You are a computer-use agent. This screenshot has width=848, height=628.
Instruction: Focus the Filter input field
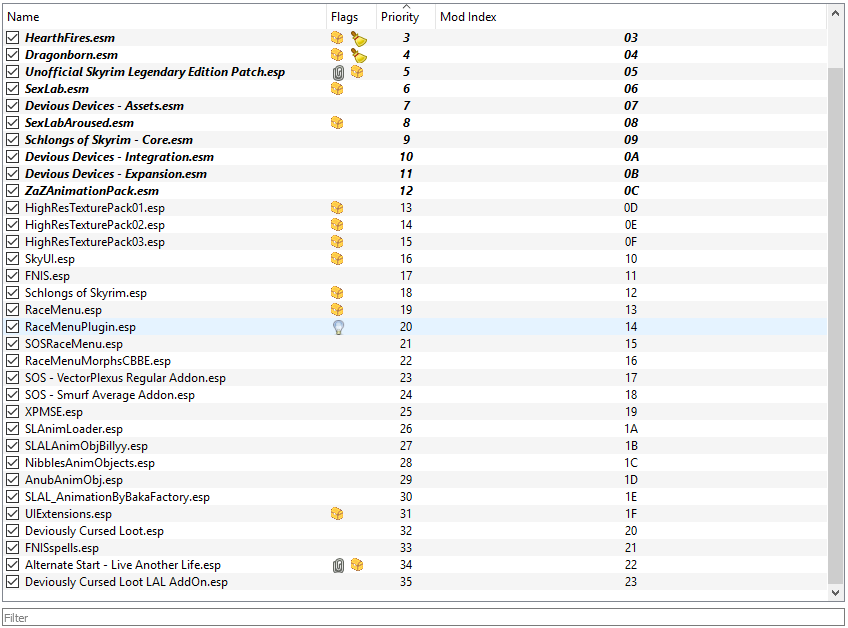pyautogui.click(x=423, y=617)
